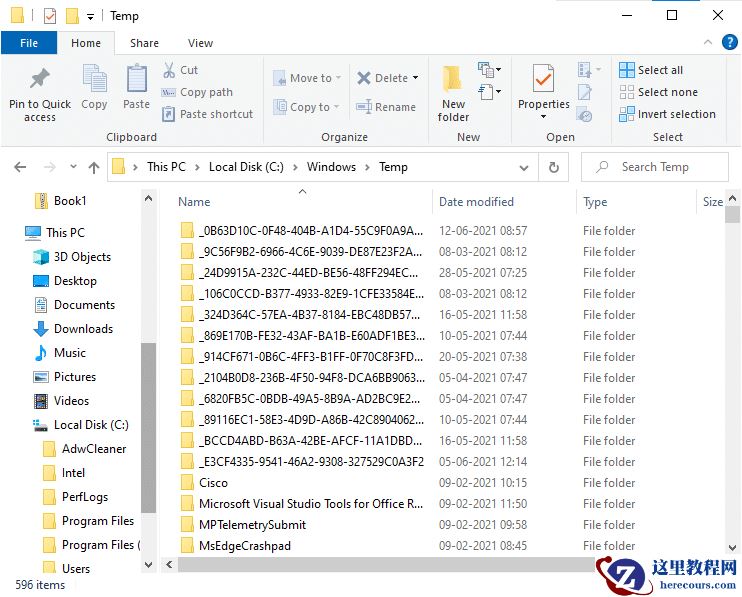Click the Refresh button beside address bar
Screen dimensions: 742x597
554,167
